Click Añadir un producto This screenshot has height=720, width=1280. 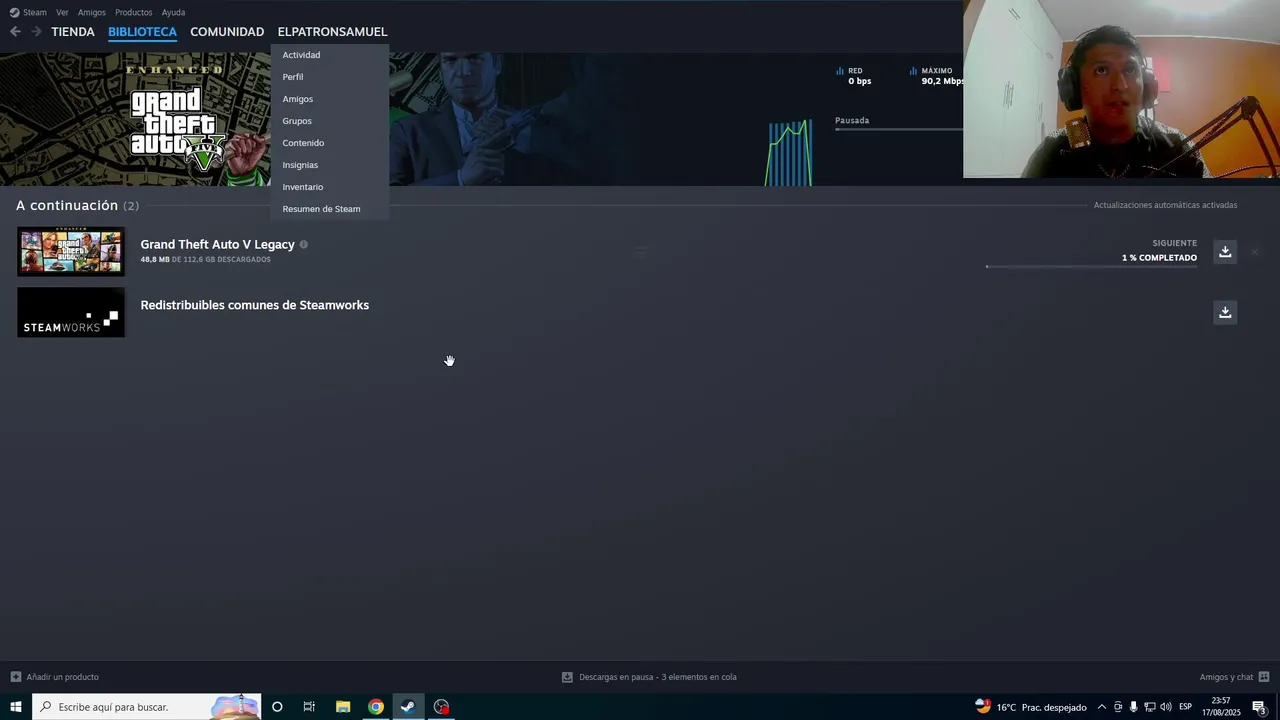point(62,677)
